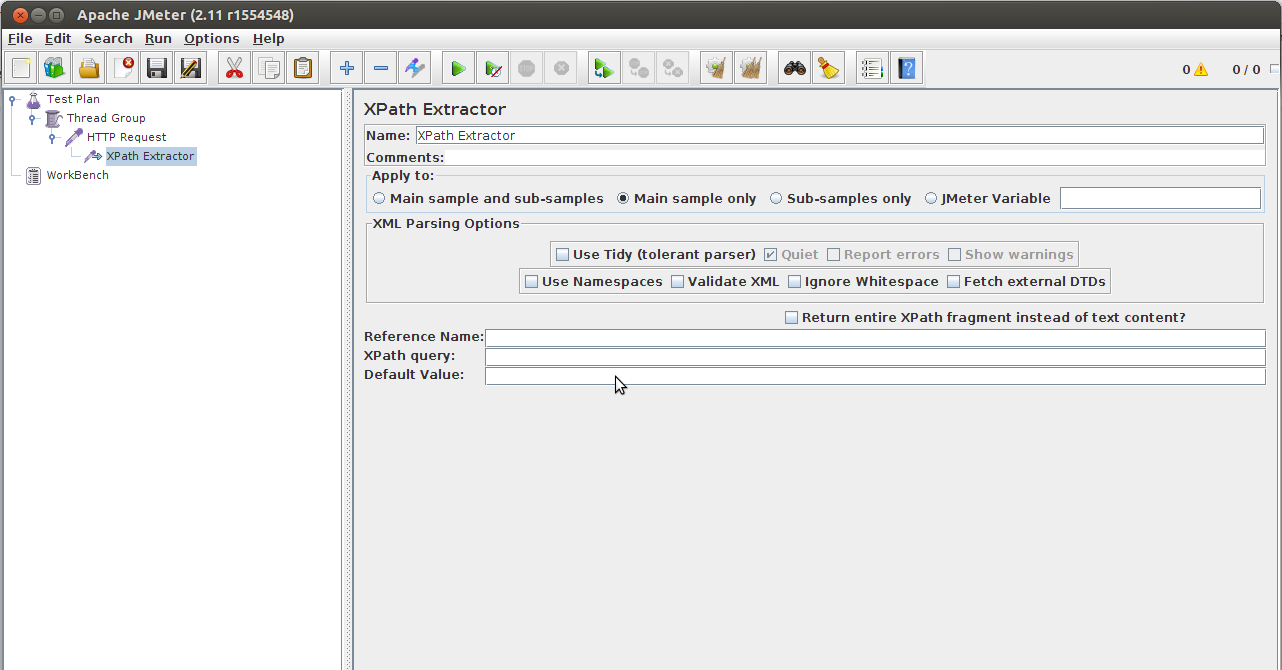Enable Use Tidy (tolerant parser)
1282x670 pixels.
[562, 254]
